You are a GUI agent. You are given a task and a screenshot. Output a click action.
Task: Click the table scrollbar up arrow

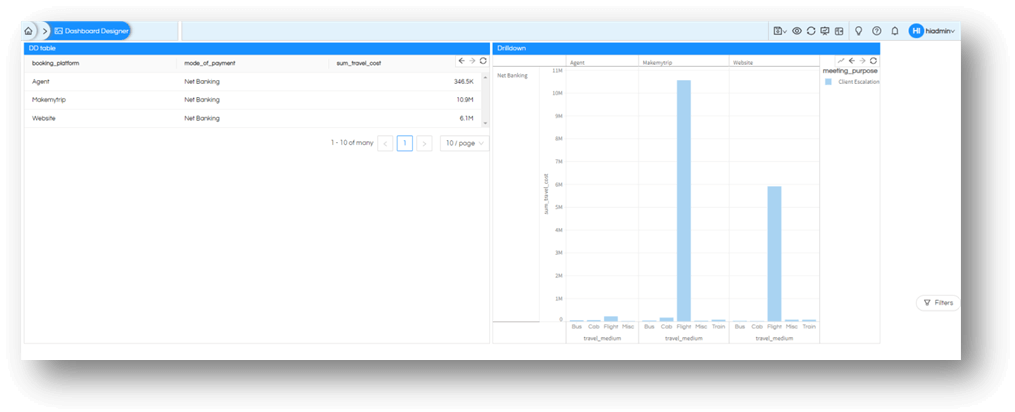click(x=485, y=78)
